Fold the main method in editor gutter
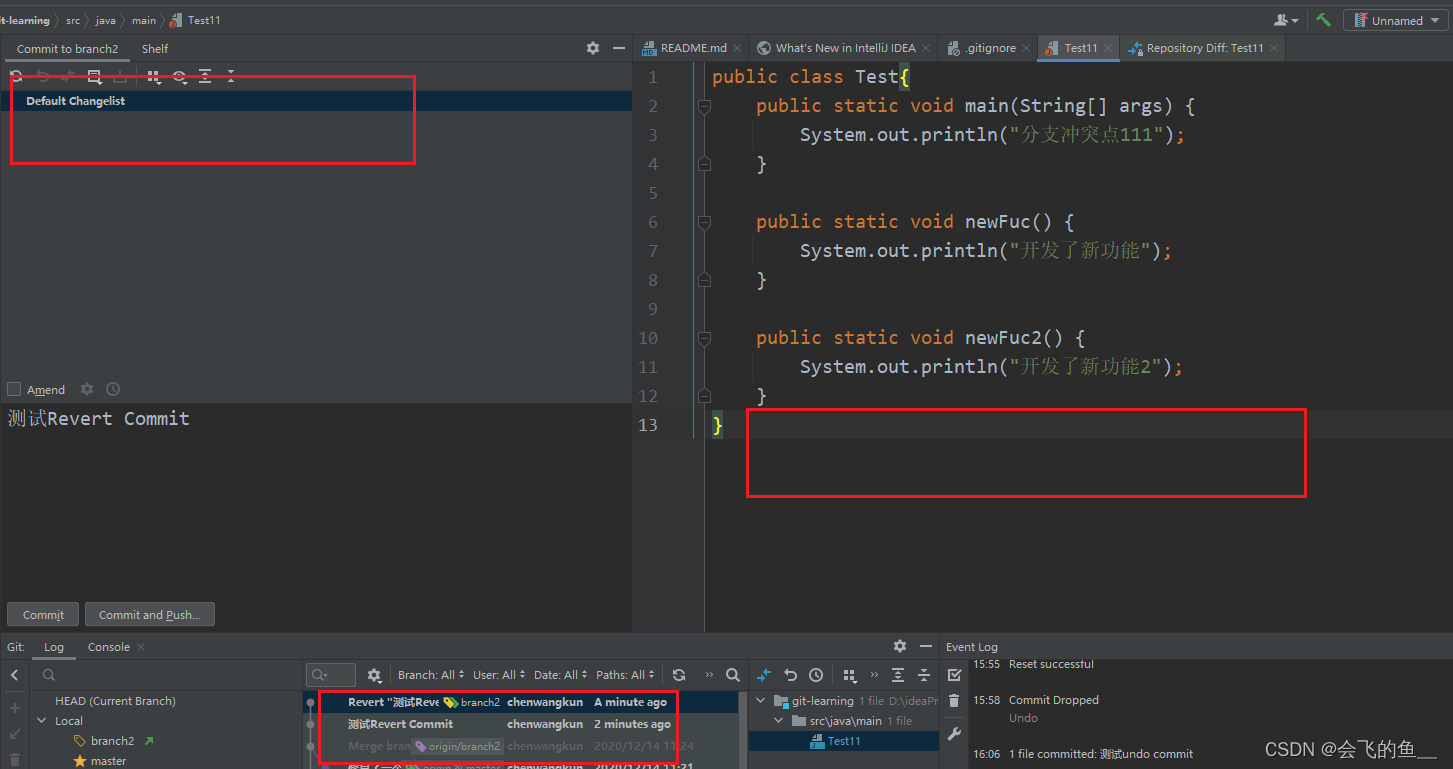The width and height of the screenshot is (1453, 769). pyautogui.click(x=704, y=106)
